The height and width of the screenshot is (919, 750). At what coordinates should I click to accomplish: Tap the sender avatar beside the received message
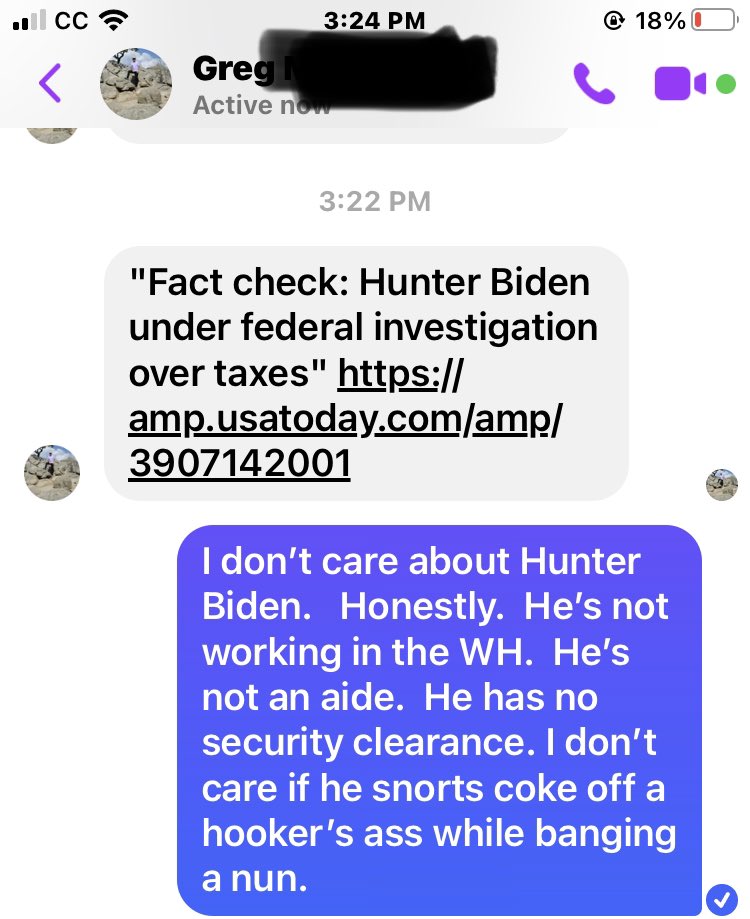[52, 472]
